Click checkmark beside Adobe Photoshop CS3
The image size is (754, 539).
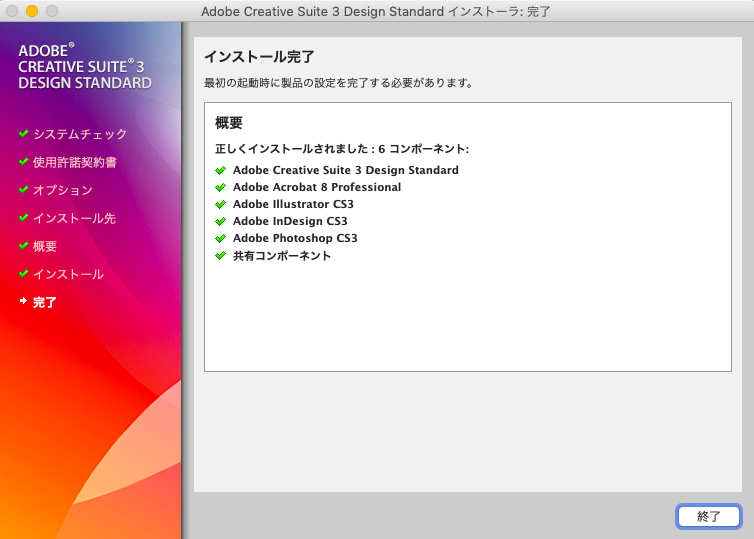(x=221, y=238)
